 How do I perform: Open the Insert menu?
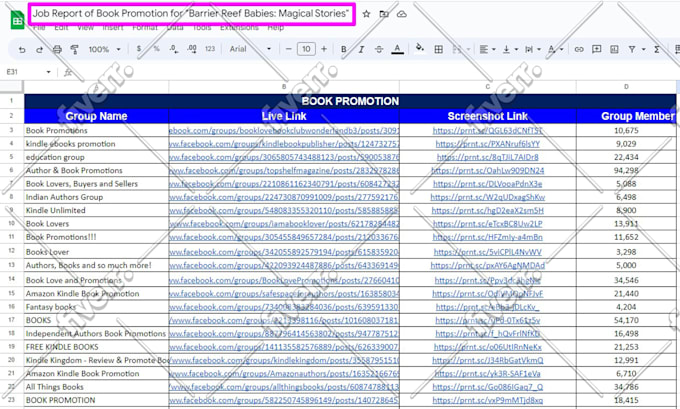pyautogui.click(x=113, y=28)
